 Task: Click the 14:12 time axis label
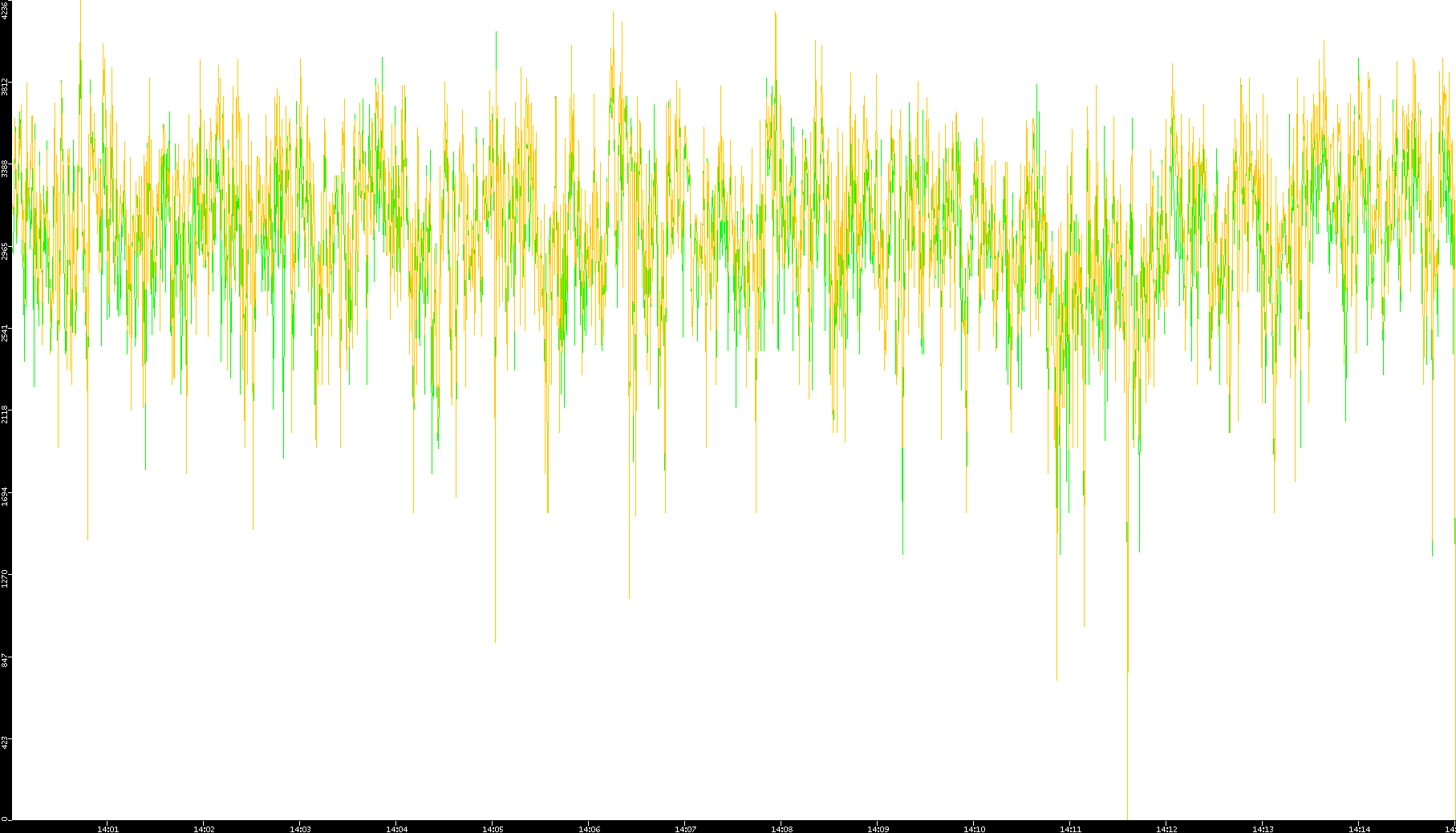click(x=1166, y=829)
